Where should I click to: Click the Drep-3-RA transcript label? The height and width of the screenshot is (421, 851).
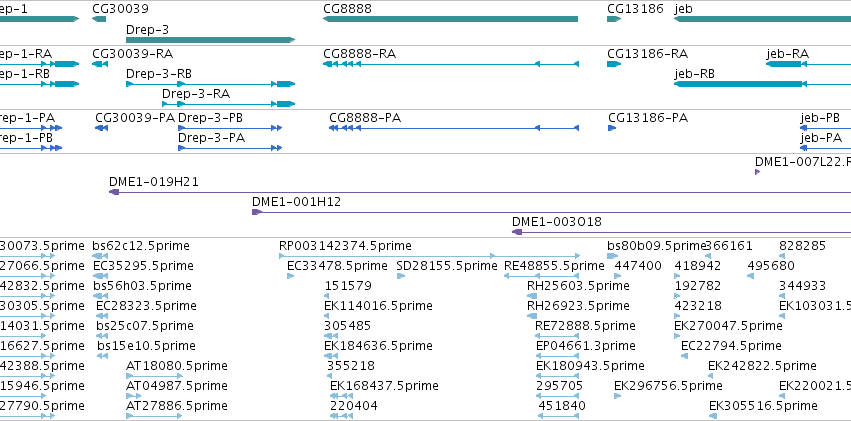196,94
